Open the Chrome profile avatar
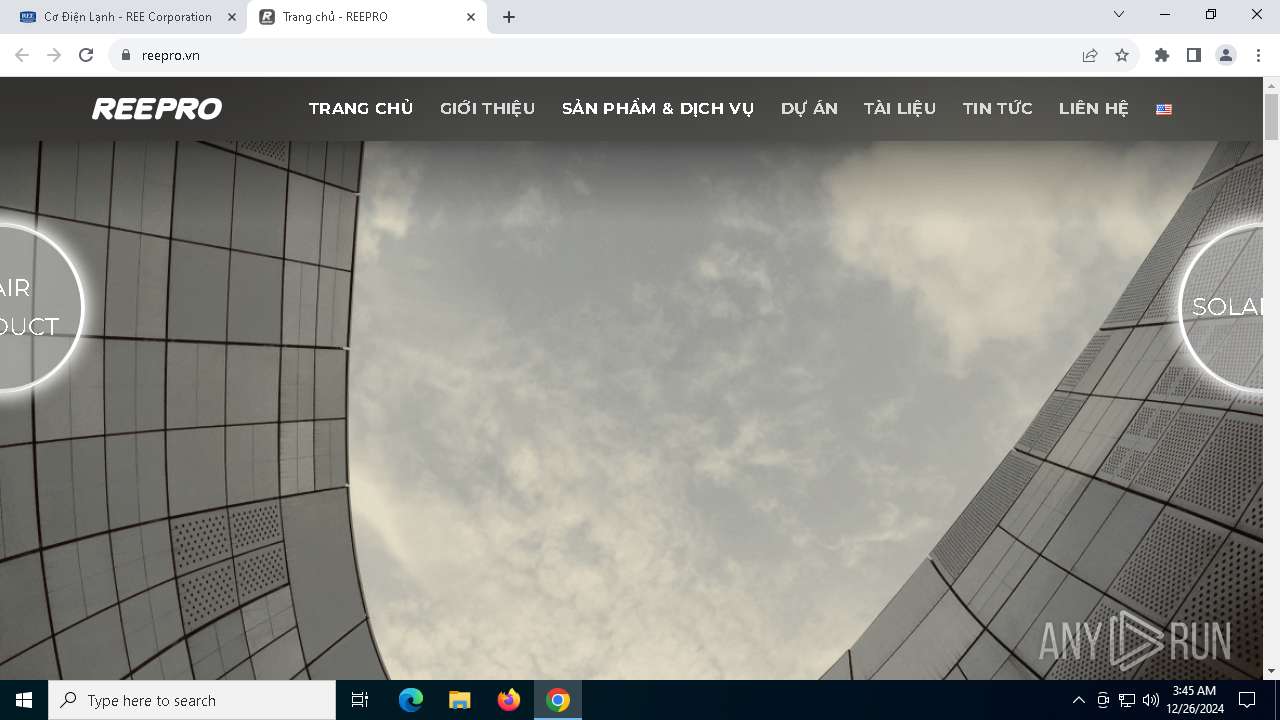Image resolution: width=1280 pixels, height=720 pixels. (x=1226, y=55)
